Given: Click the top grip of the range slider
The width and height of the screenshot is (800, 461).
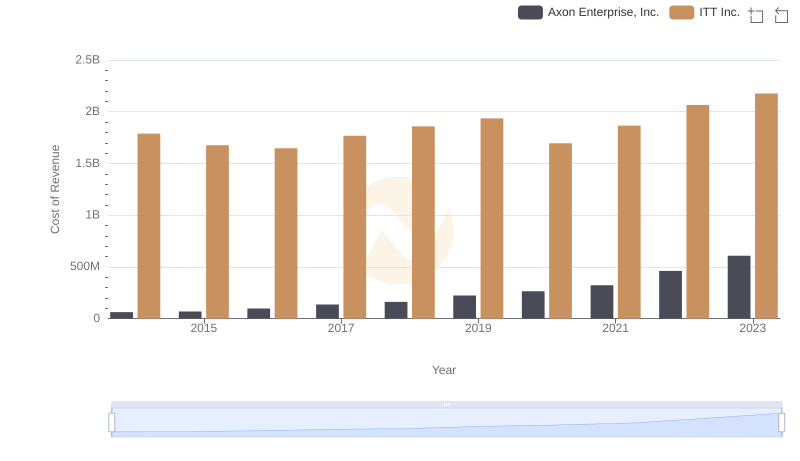Looking at the screenshot, I should (447, 404).
